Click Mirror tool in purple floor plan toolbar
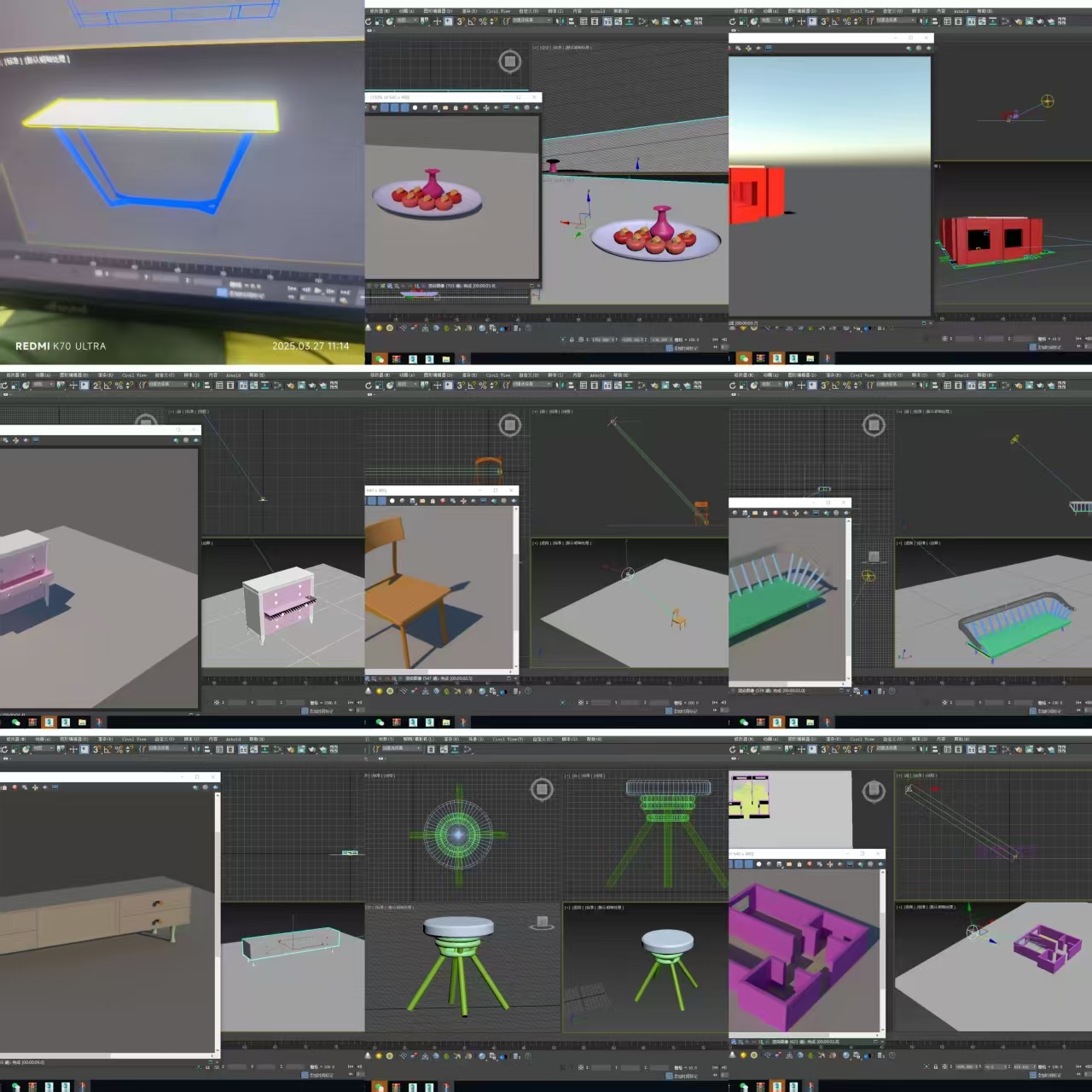The height and width of the screenshot is (1092, 1092). [x=924, y=749]
